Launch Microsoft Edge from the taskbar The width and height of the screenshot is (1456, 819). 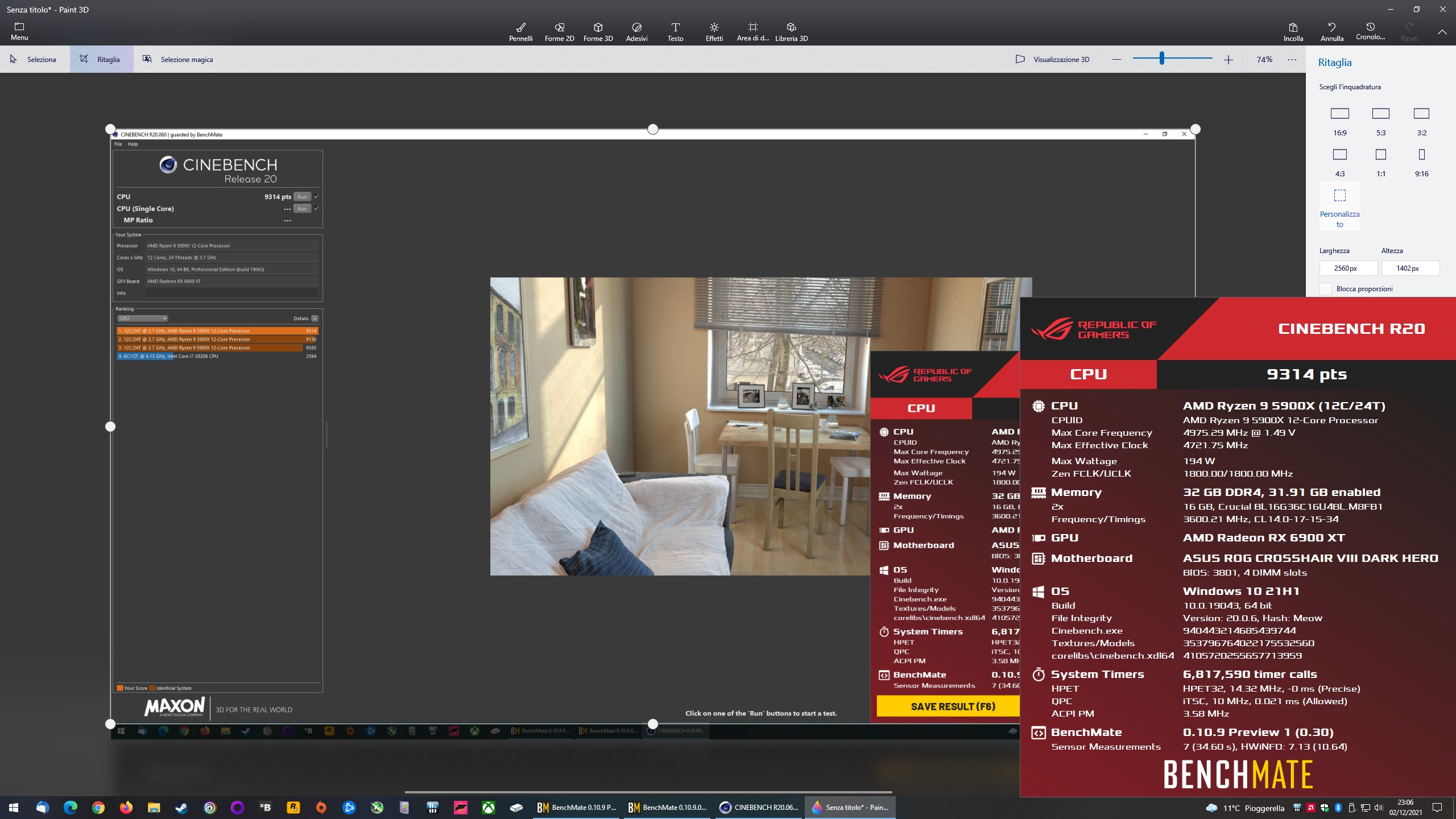pos(71,807)
